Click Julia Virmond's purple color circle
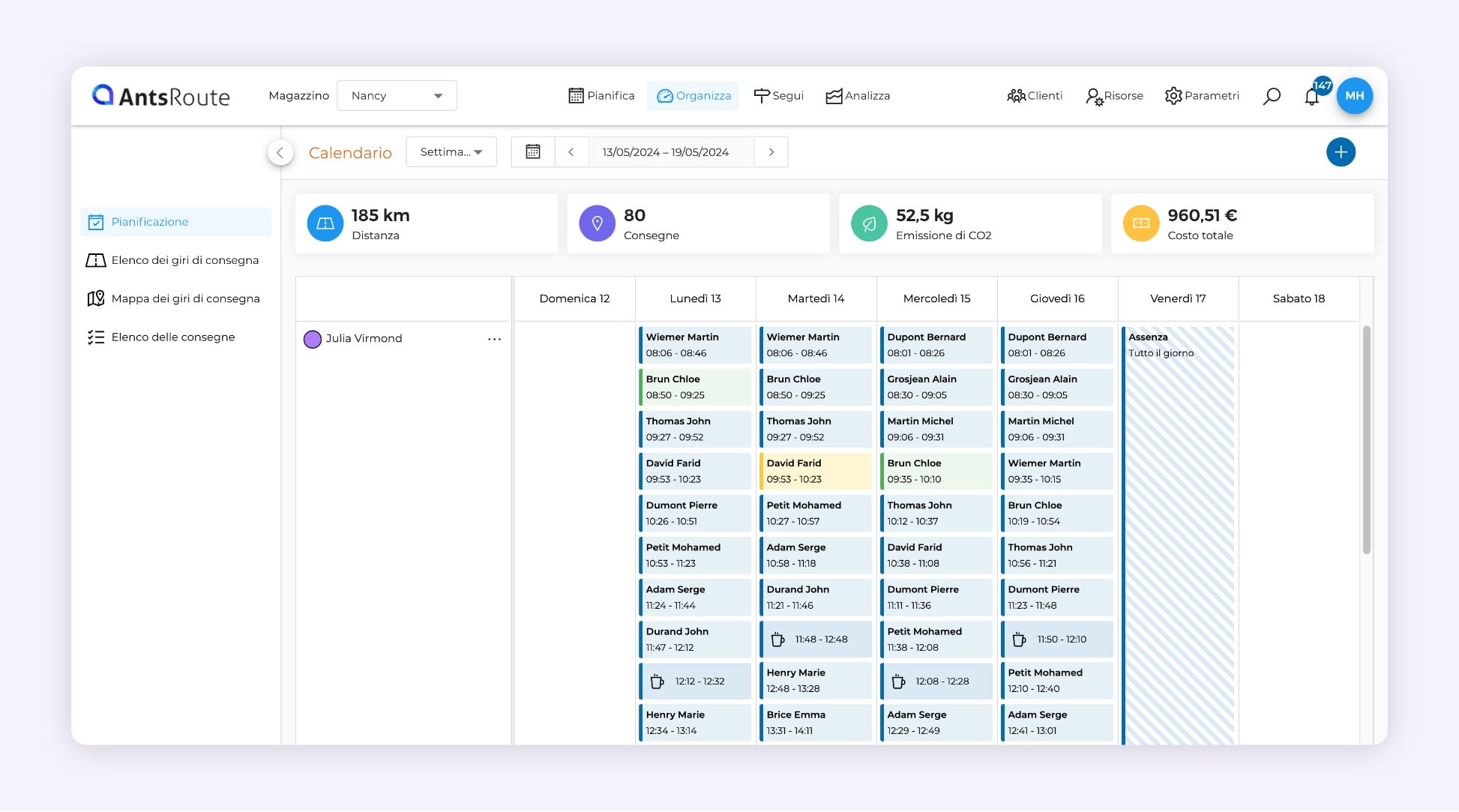Screen dimensions: 1459x812 (x=312, y=339)
